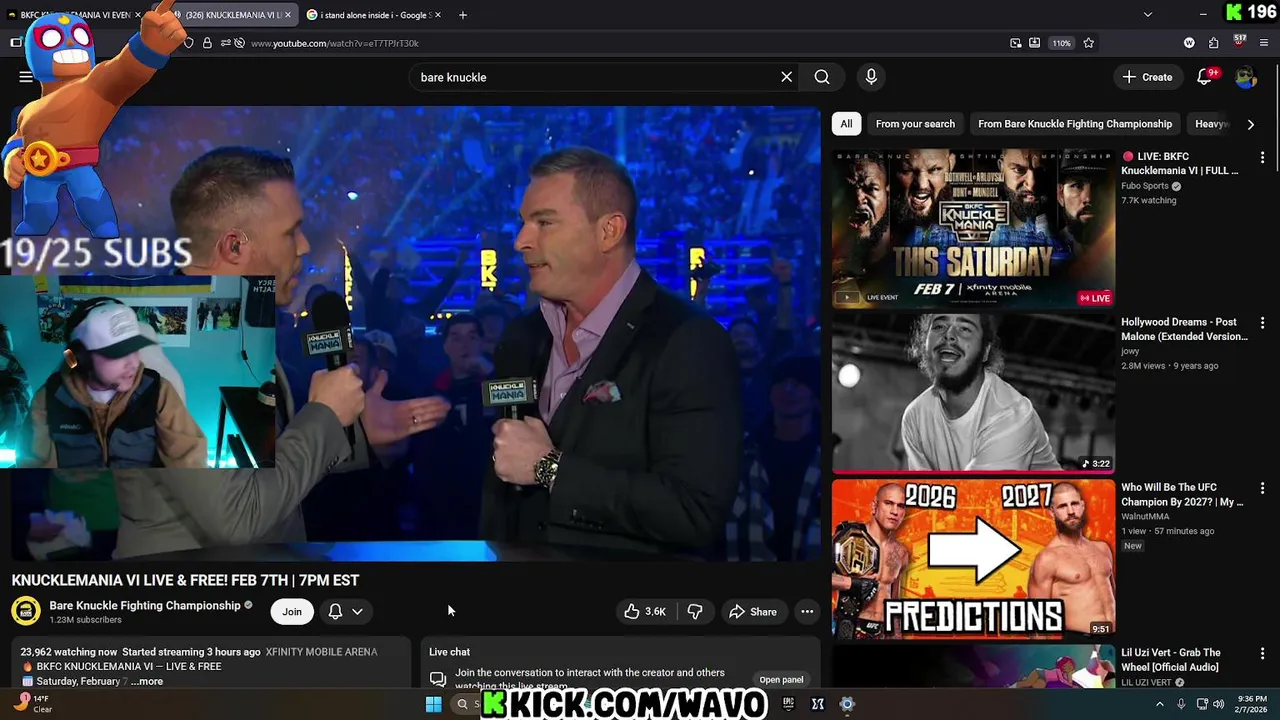Image resolution: width=1280 pixels, height=720 pixels.
Task: Open the LIVE BKFC Knucklemania VI thumbnail
Action: 973,229
